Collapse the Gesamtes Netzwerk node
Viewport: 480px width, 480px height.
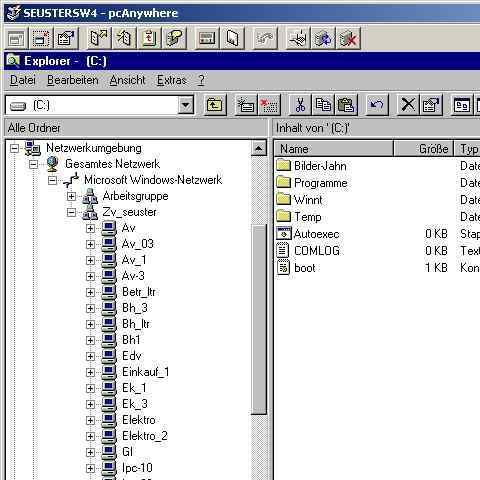click(x=33, y=164)
